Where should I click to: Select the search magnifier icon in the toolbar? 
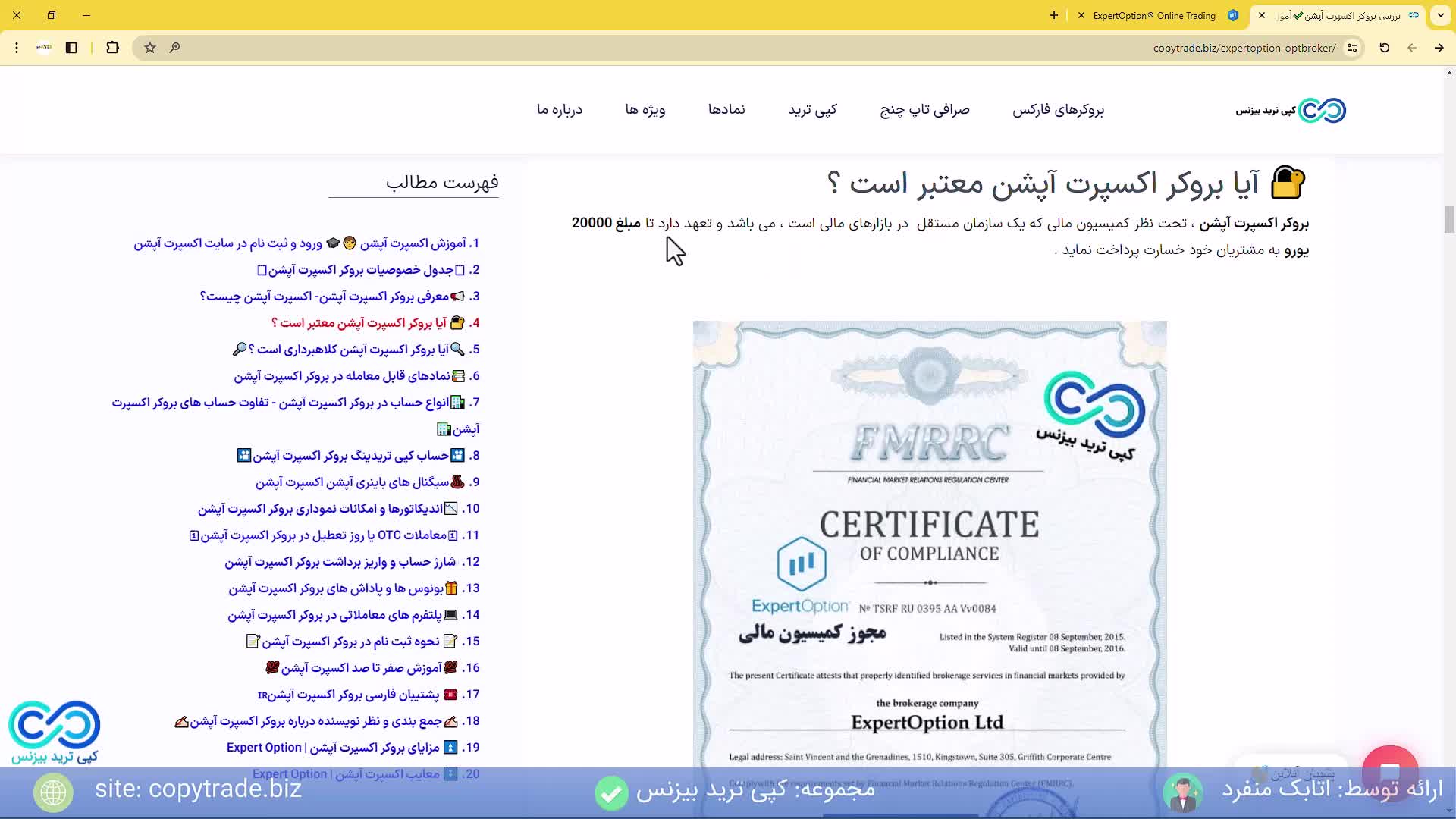pyautogui.click(x=174, y=47)
